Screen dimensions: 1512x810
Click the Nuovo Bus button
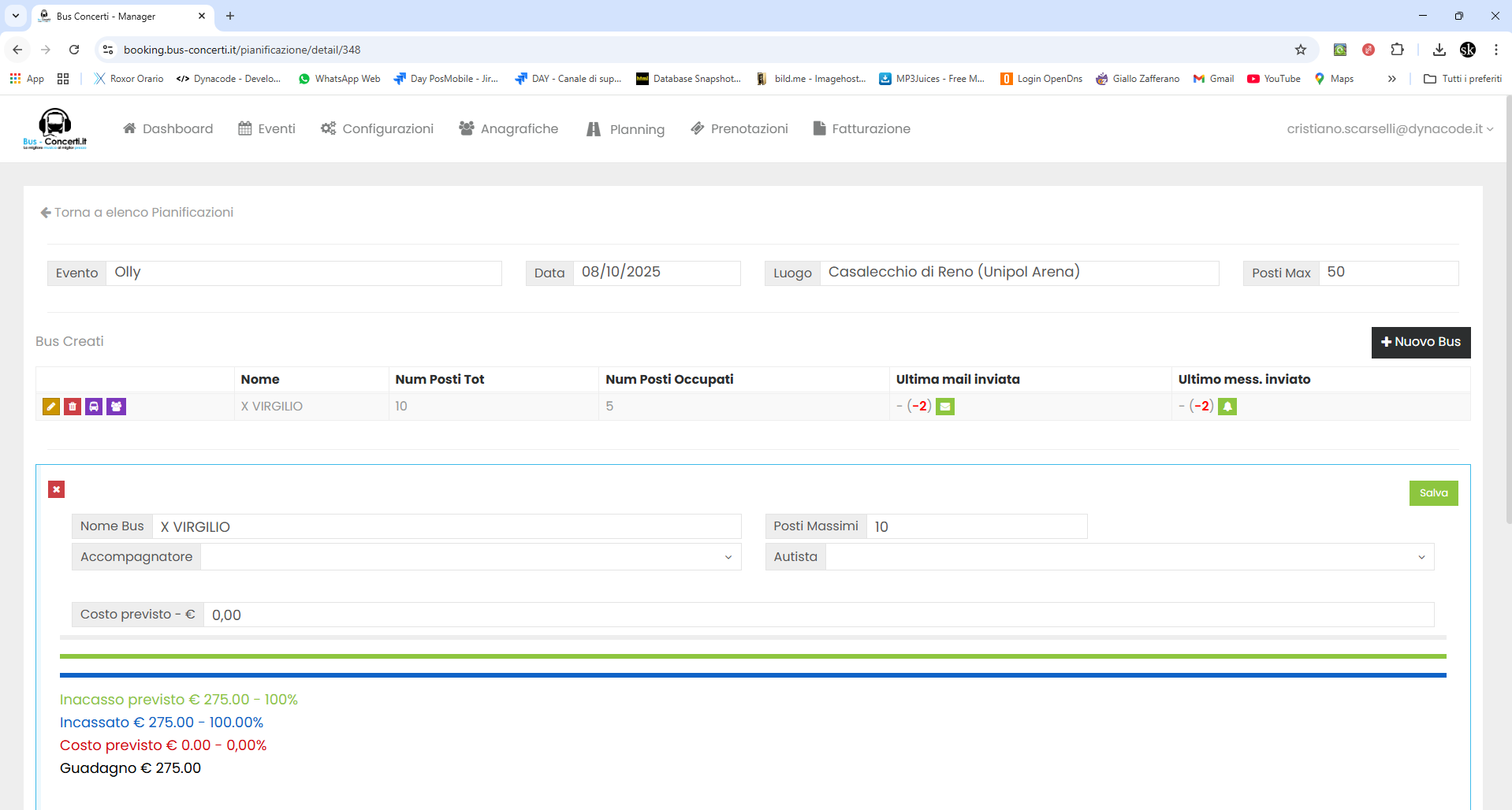(1421, 342)
